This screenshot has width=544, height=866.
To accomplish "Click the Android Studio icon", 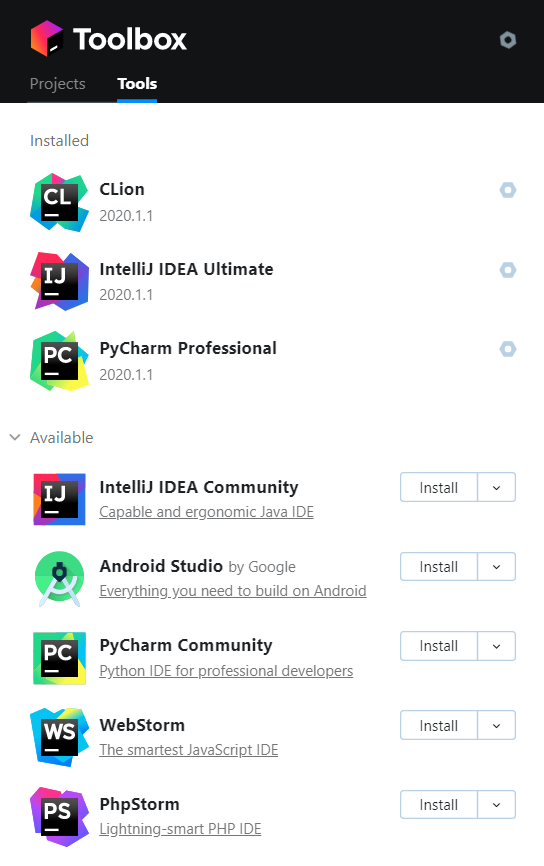I will click(x=59, y=578).
